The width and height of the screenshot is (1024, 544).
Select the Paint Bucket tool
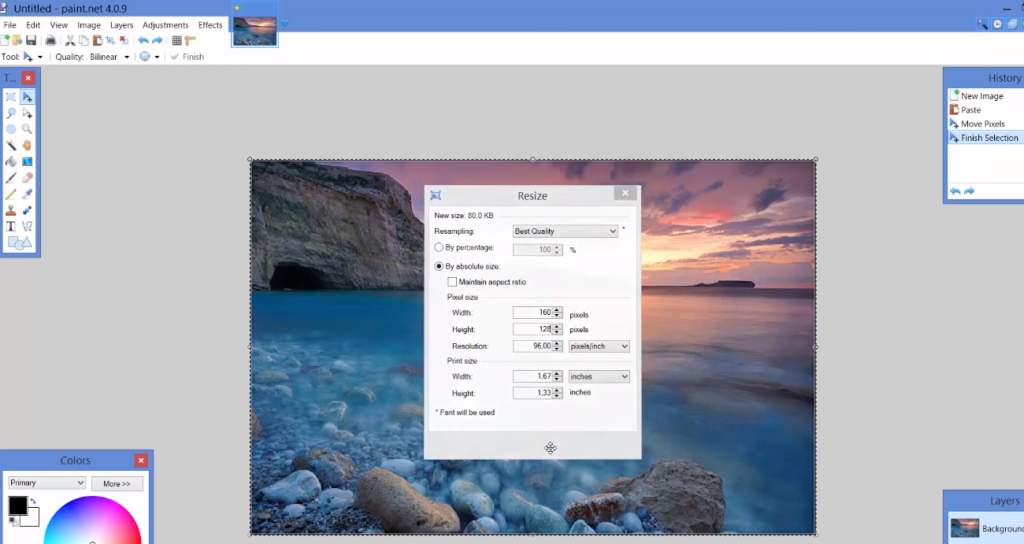(11, 161)
